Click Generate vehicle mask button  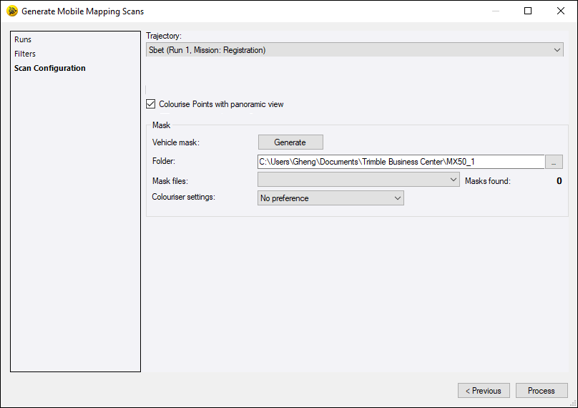(x=290, y=142)
